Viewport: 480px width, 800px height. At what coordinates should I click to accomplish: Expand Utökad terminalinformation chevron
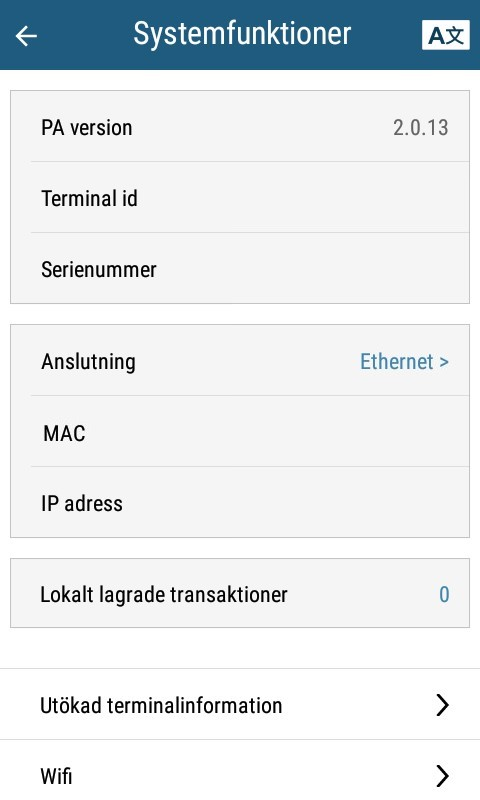point(442,705)
